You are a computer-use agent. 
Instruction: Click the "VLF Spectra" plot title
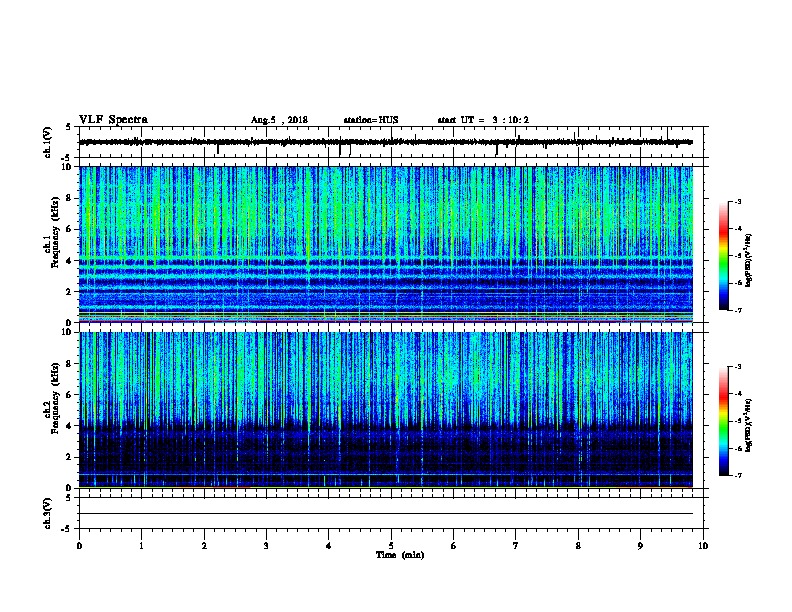113,120
